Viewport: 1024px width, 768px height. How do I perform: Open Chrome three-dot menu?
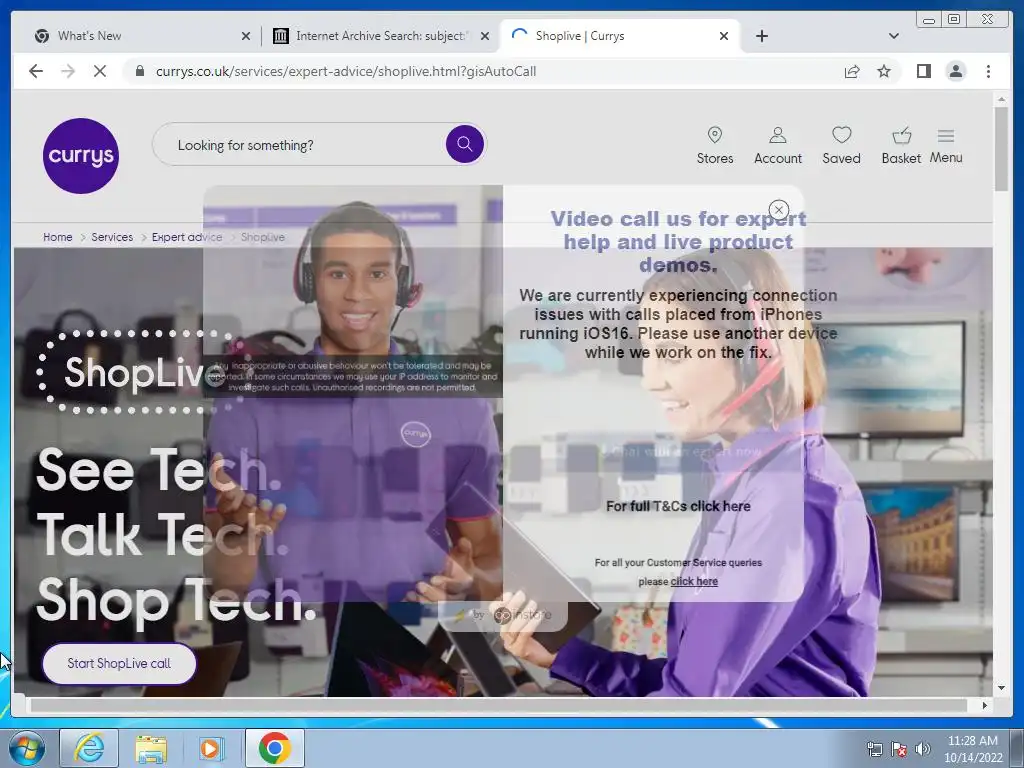[x=988, y=71]
